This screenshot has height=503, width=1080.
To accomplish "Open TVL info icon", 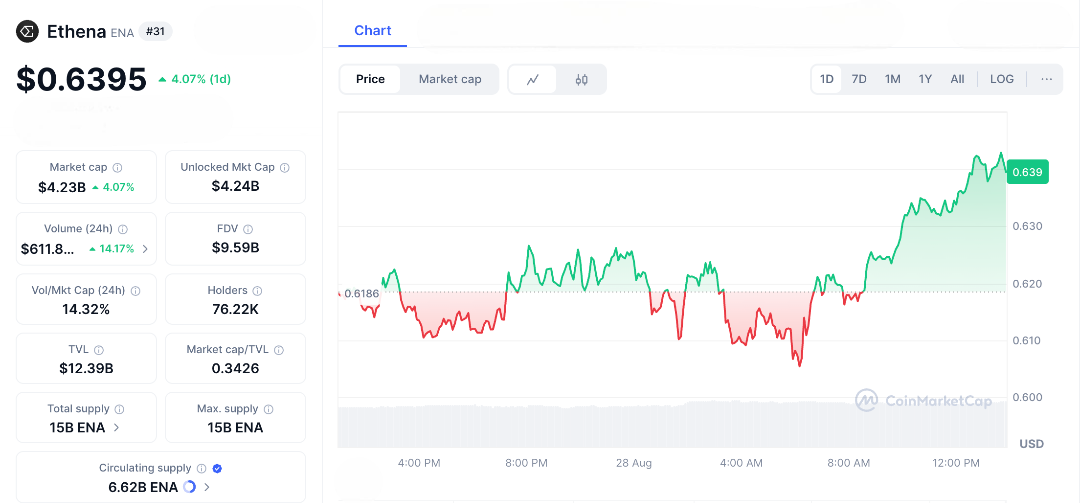I will coord(98,350).
